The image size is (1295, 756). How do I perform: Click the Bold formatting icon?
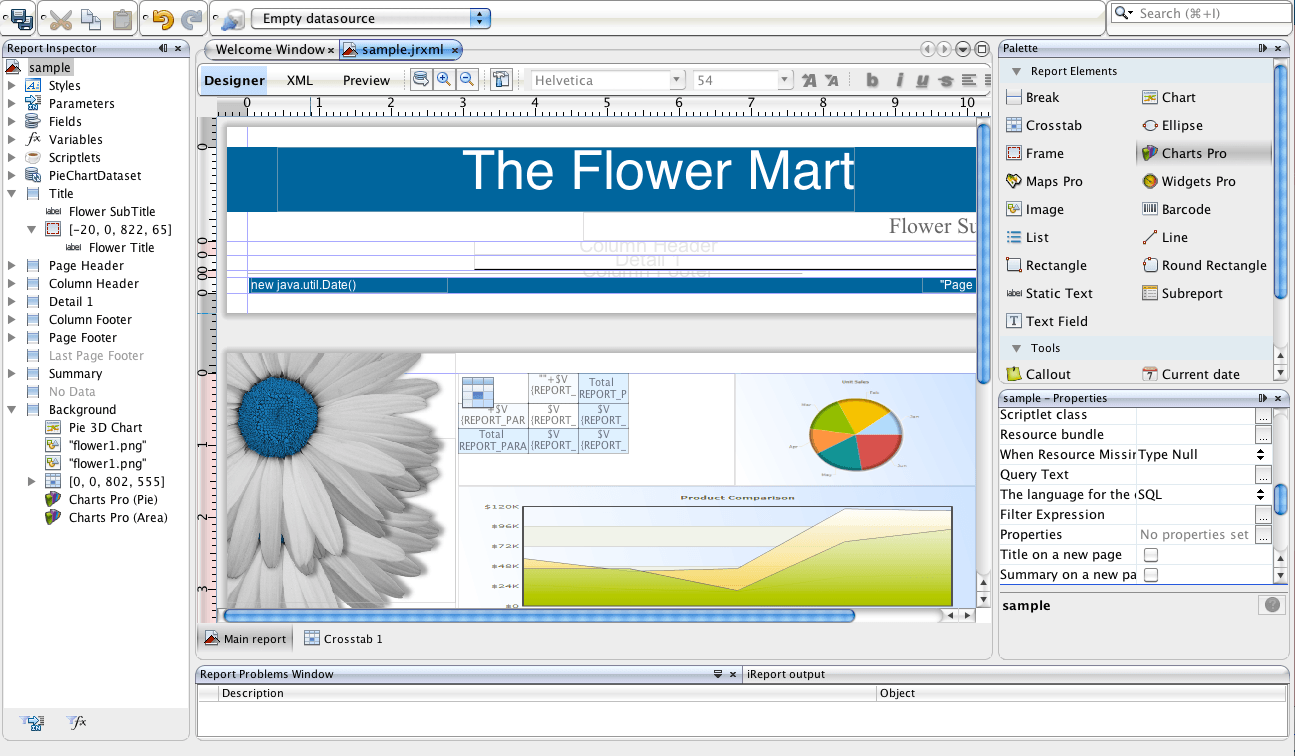[872, 80]
